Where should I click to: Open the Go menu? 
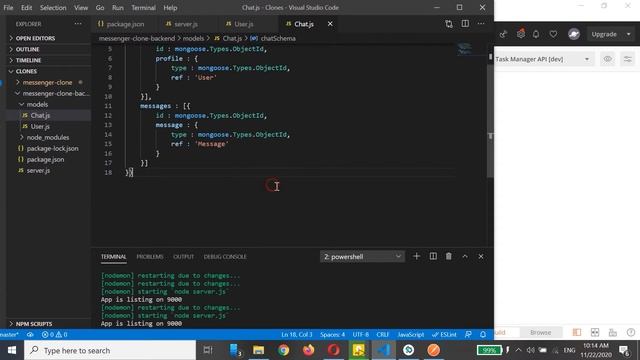[100, 7]
